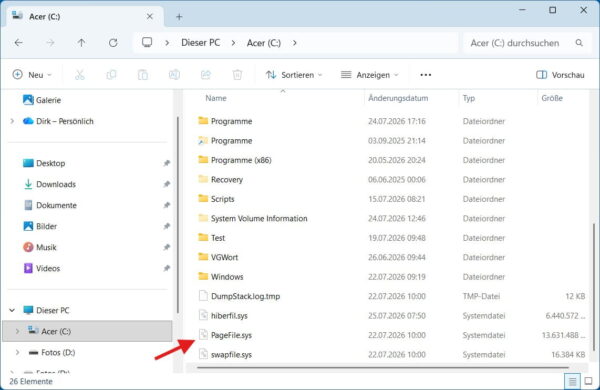
Task: Open Musik in the sidebar
Action: (x=46, y=248)
